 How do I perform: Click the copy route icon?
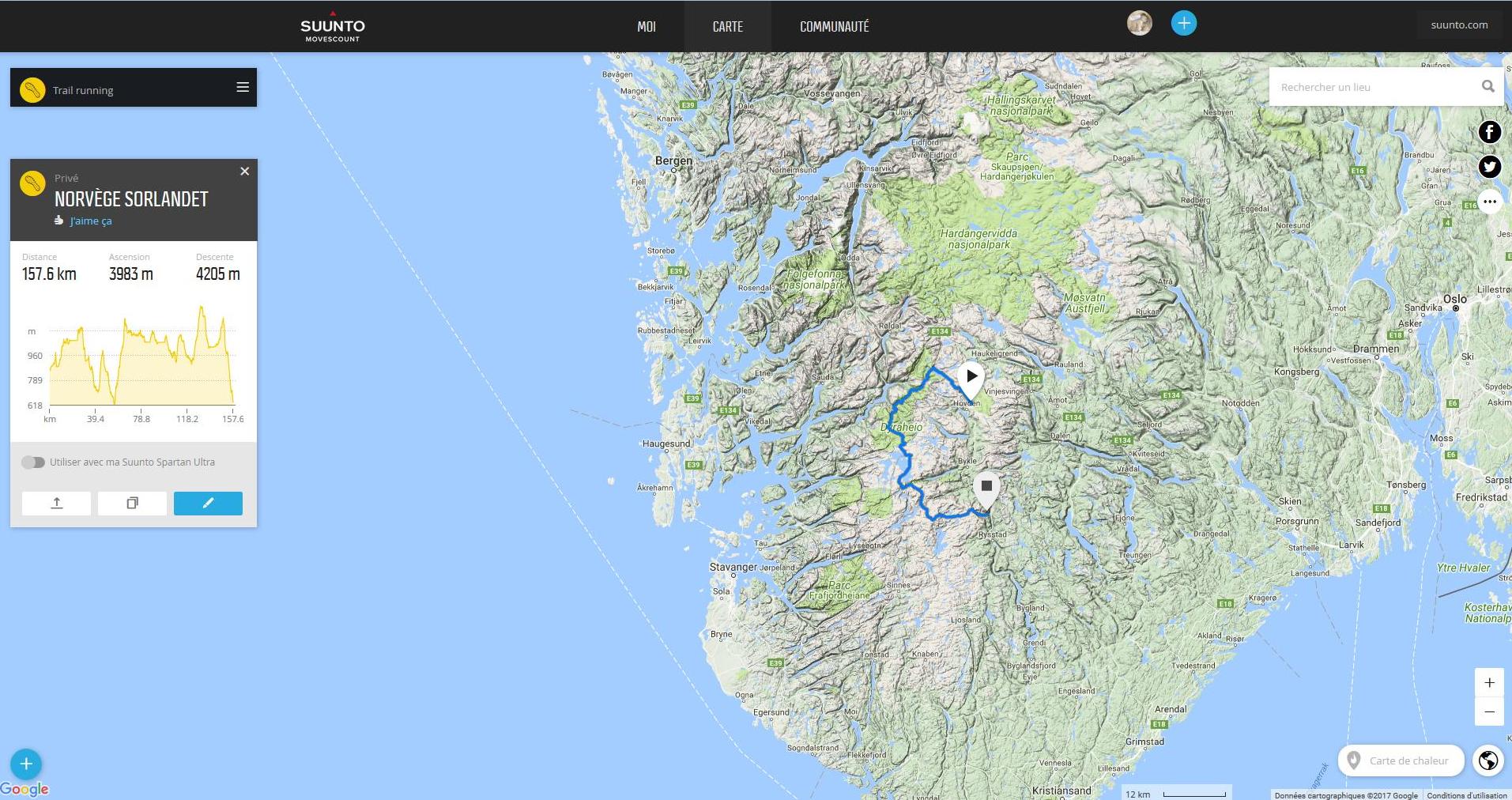click(x=132, y=504)
